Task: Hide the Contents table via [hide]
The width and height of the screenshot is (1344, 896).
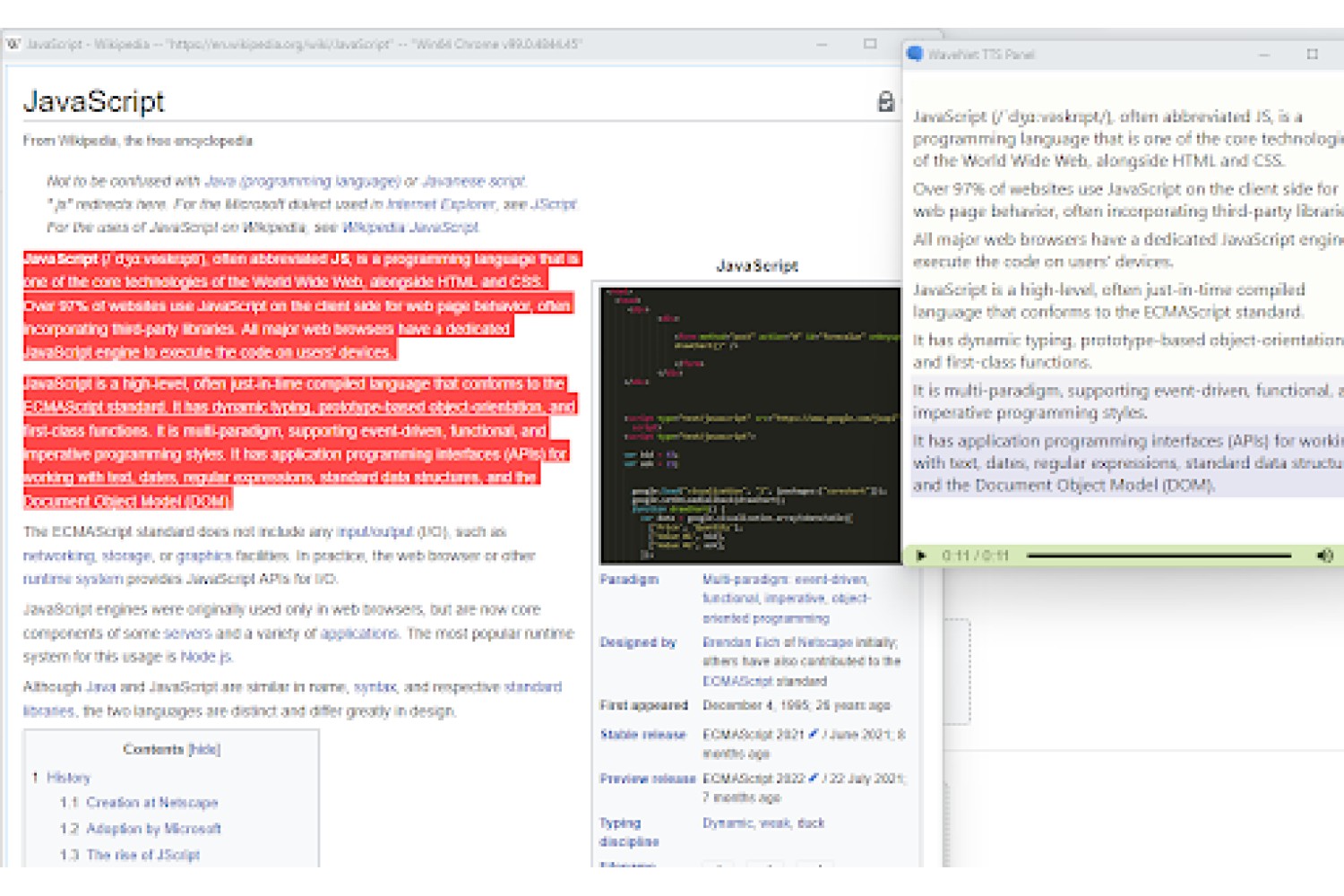Action: coord(204,749)
